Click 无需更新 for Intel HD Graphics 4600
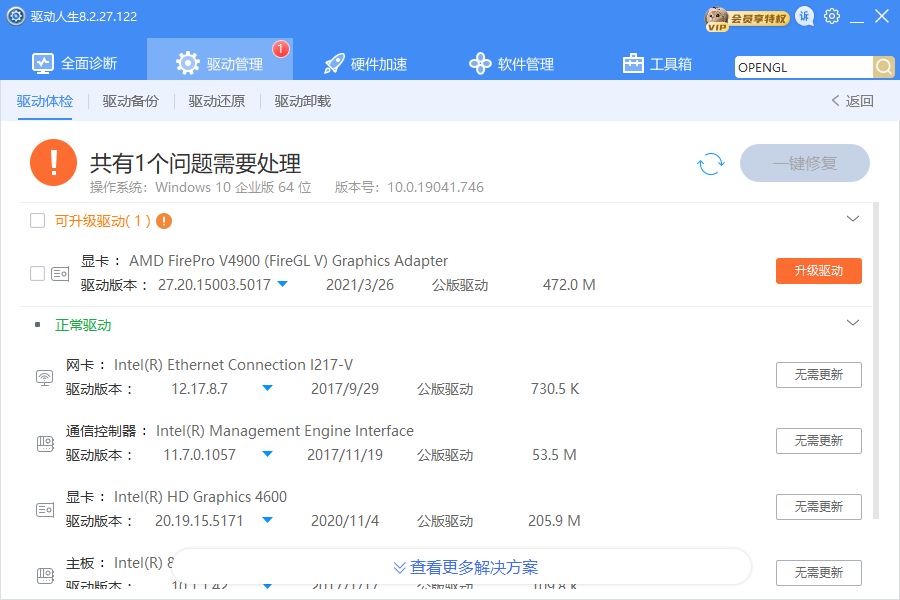The width and height of the screenshot is (900, 600). (x=818, y=507)
